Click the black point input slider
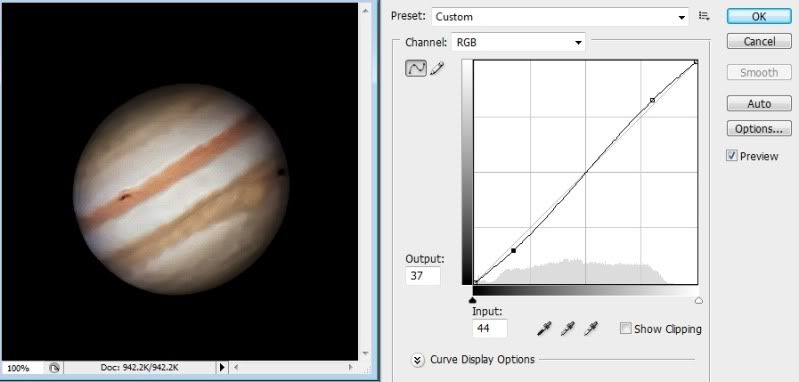Image resolution: width=799 pixels, height=382 pixels. click(x=473, y=301)
